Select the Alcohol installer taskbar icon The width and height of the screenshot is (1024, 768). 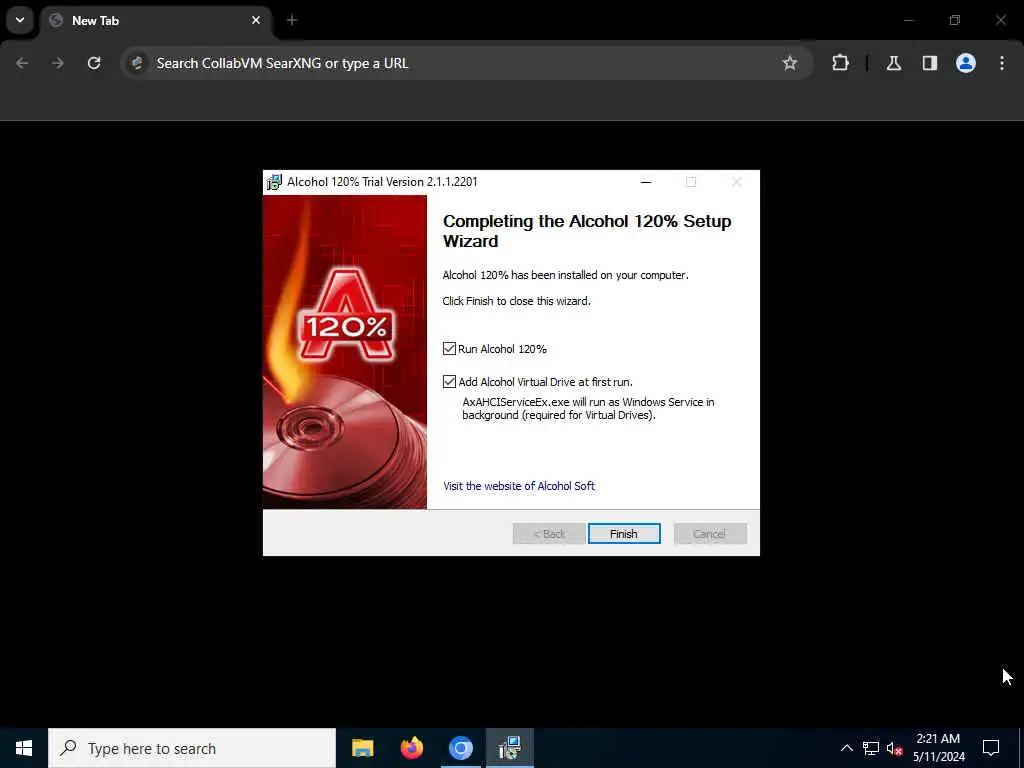click(x=509, y=748)
